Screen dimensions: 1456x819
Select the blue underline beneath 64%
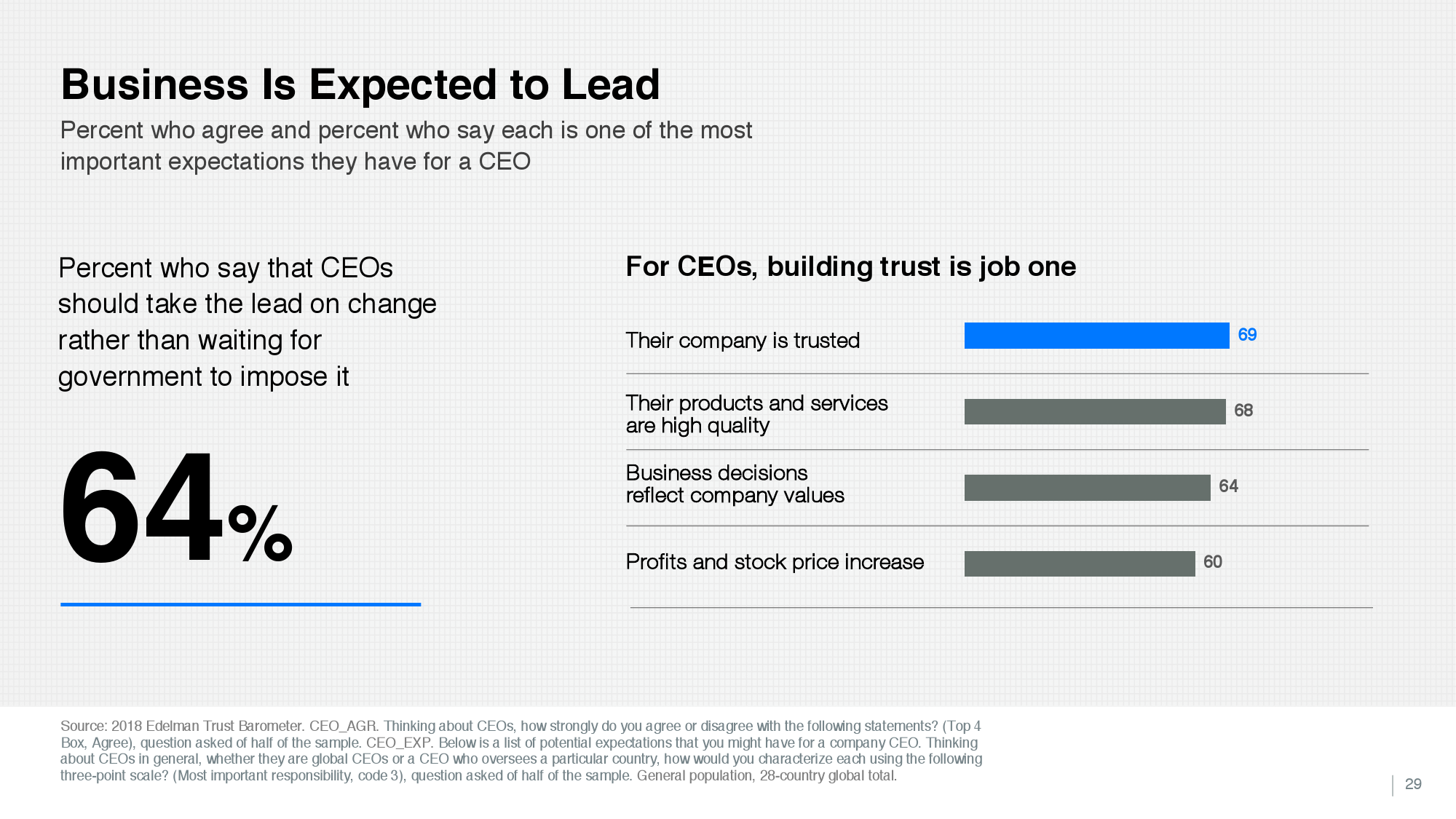click(241, 604)
